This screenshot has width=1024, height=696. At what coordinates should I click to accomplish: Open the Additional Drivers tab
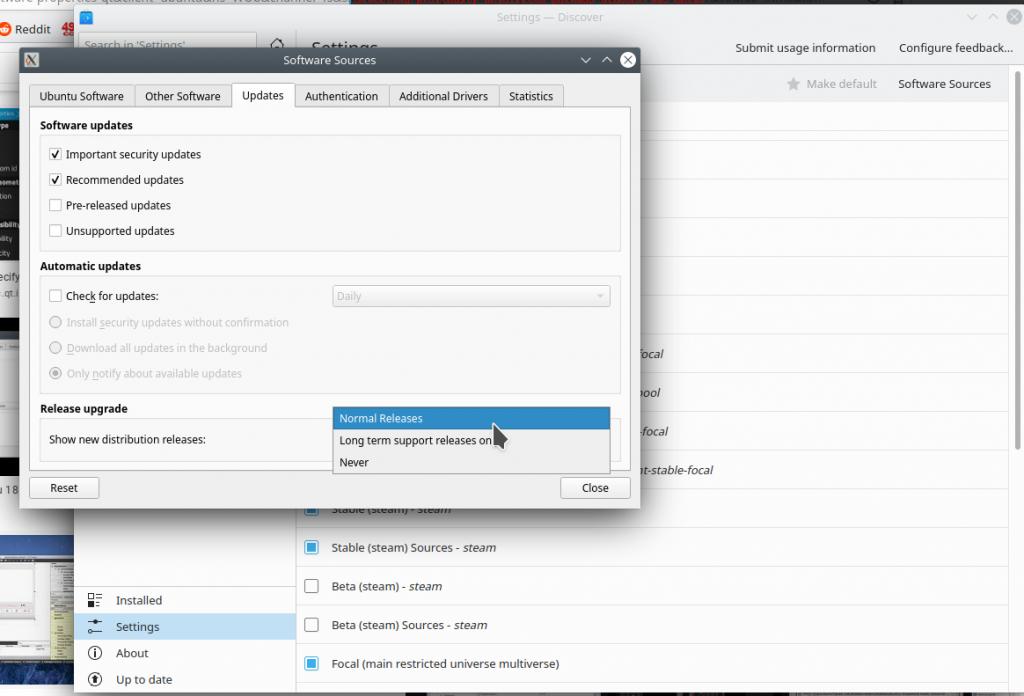click(x=443, y=96)
